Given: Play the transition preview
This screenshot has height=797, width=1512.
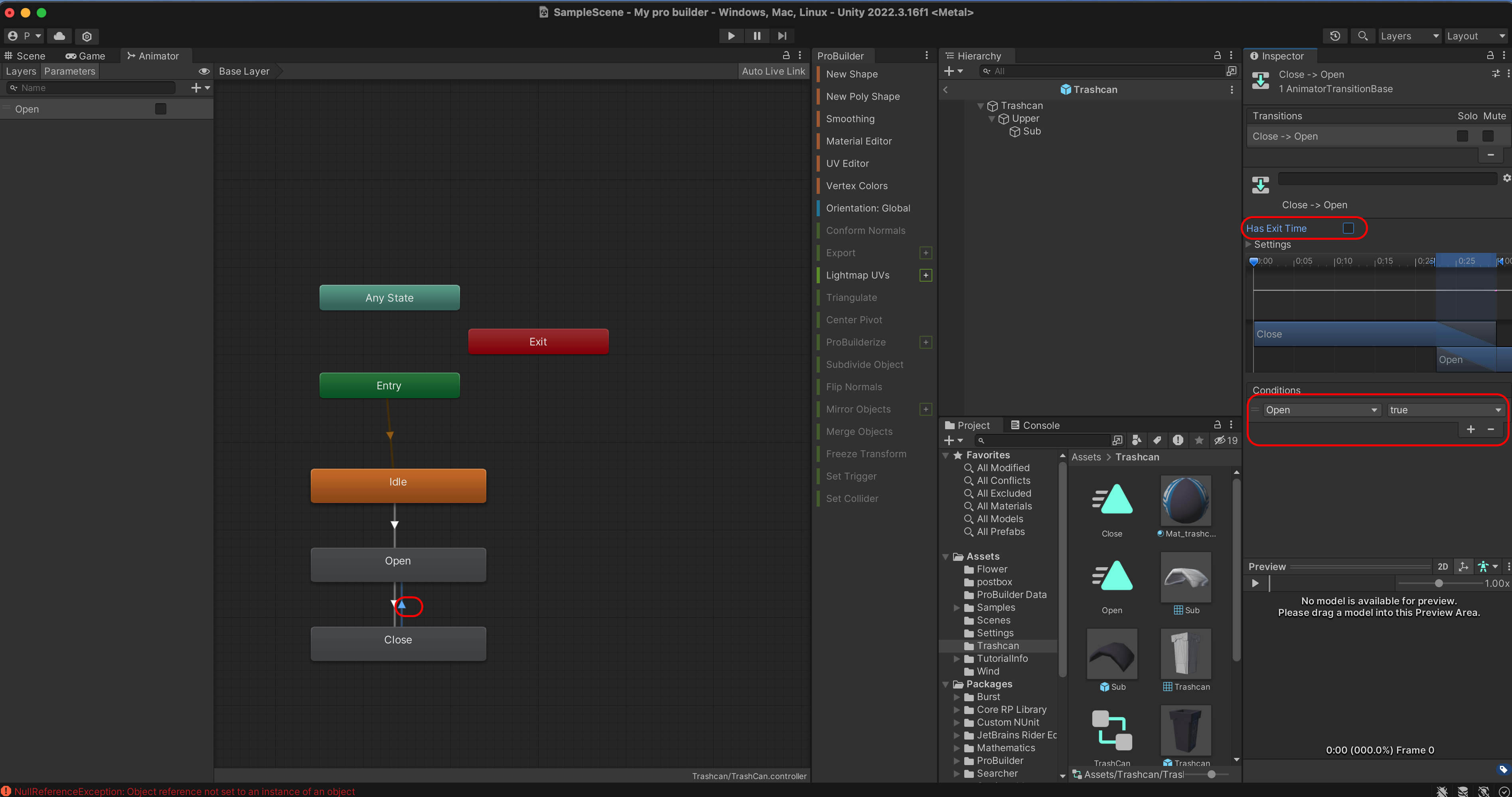Looking at the screenshot, I should click(1255, 583).
